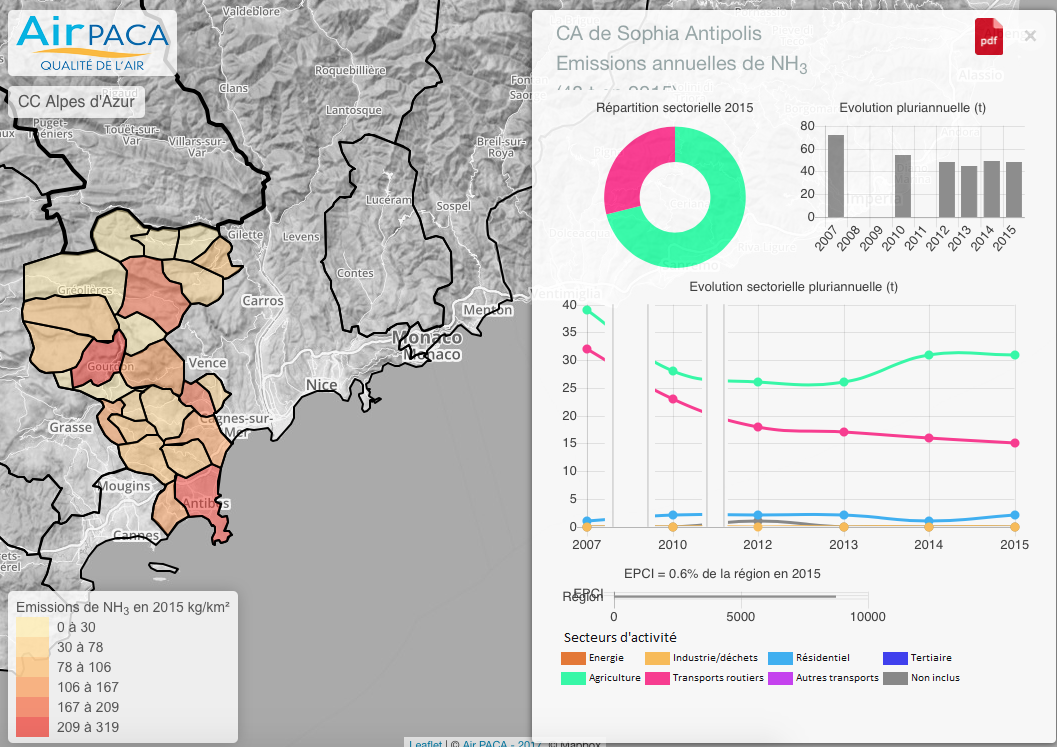The image size is (1057, 747).
Task: Download the PDF report
Action: [x=988, y=37]
